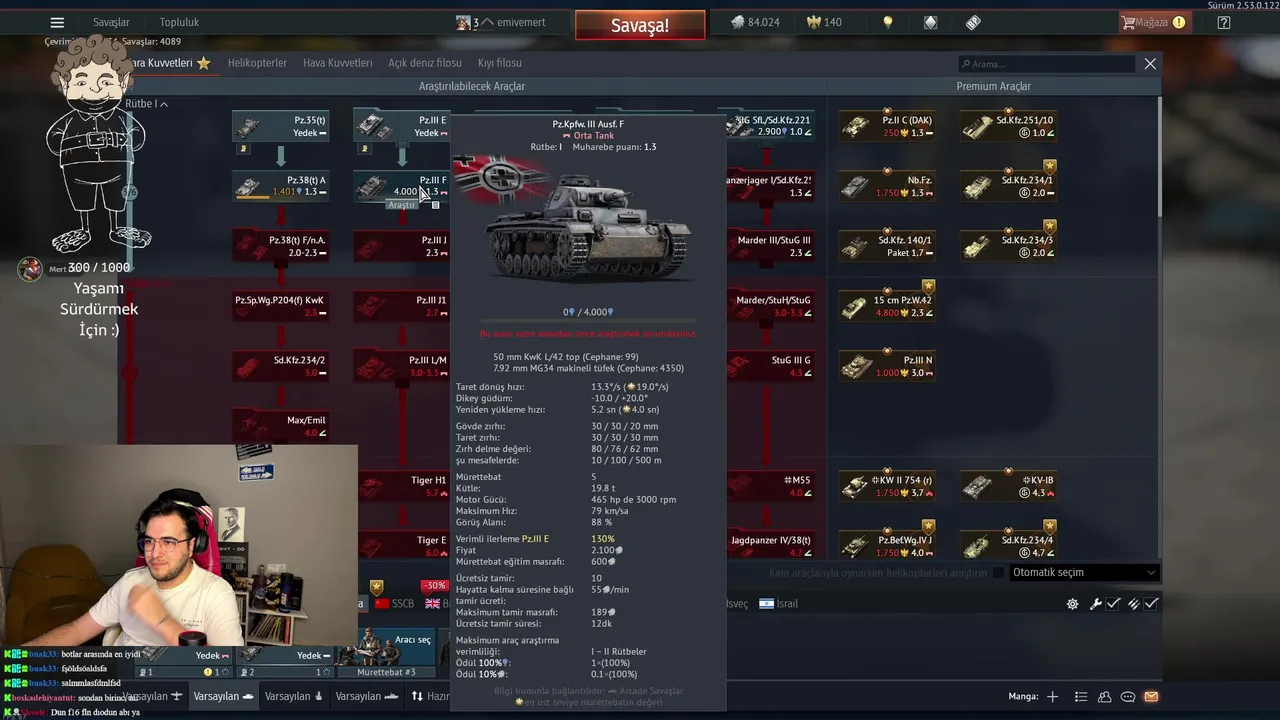
Task: Collapse the Rütbe I section
Action: tap(147, 104)
